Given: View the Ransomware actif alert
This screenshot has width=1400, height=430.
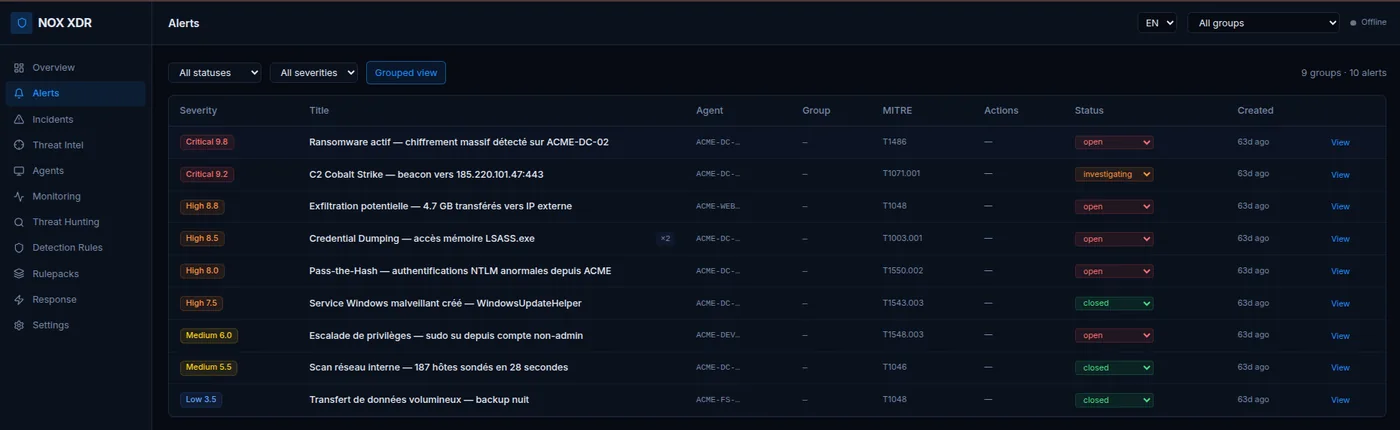Looking at the screenshot, I should pos(1340,142).
